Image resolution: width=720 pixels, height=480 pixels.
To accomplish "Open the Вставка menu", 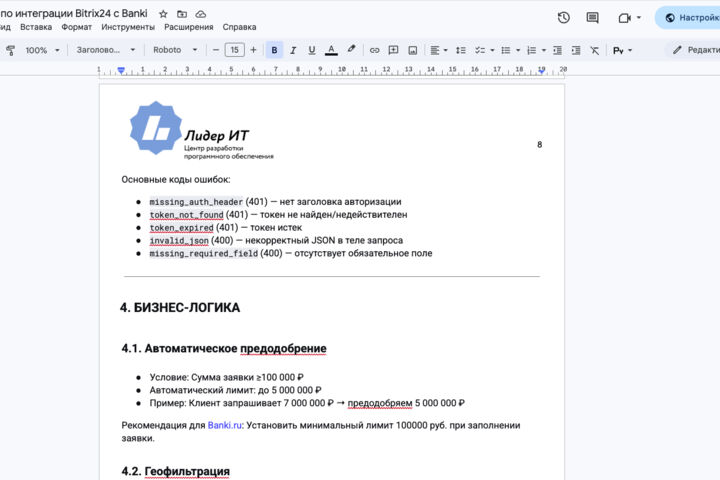I will pyautogui.click(x=36, y=27).
